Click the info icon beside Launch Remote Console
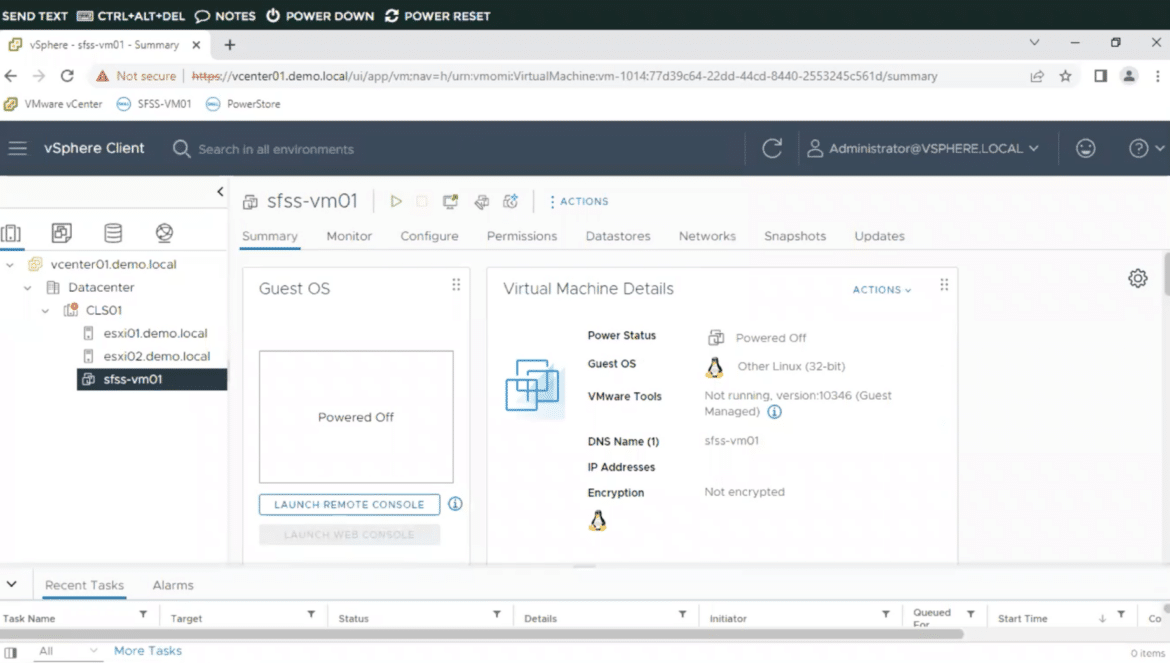This screenshot has height=663, width=1170. point(455,504)
